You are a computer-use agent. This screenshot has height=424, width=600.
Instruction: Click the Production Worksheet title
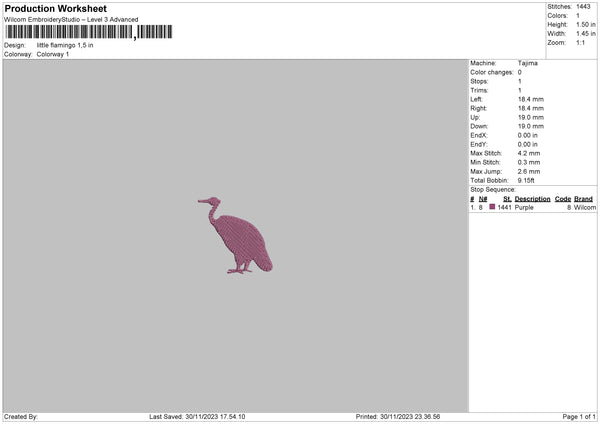pos(55,9)
